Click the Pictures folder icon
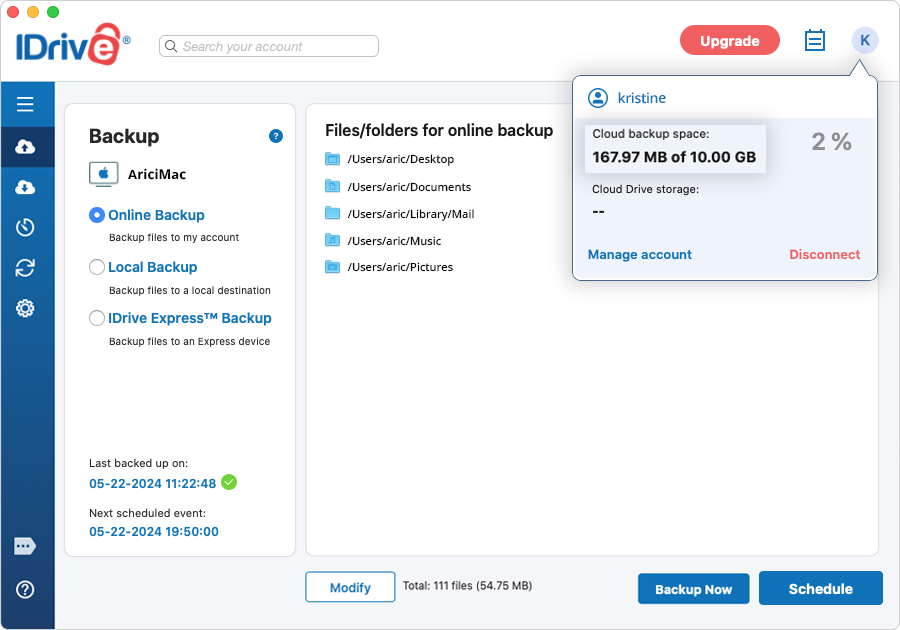This screenshot has width=900, height=630. click(x=332, y=267)
